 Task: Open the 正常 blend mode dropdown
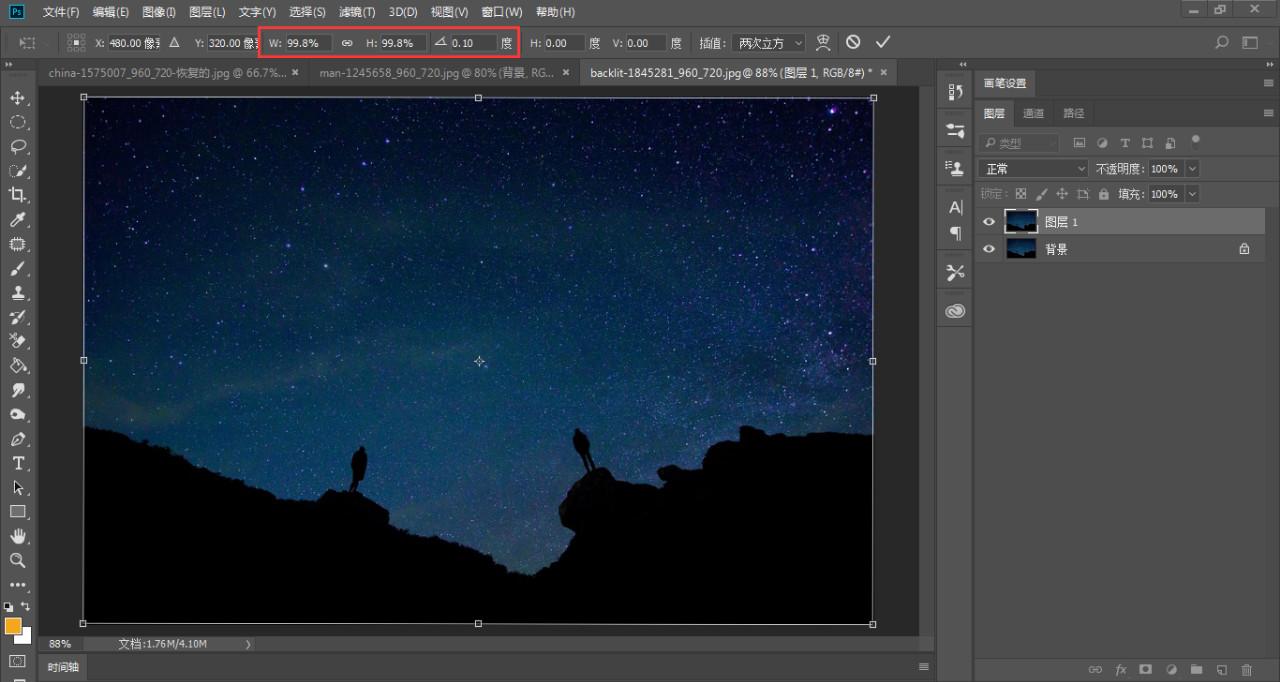click(1033, 169)
